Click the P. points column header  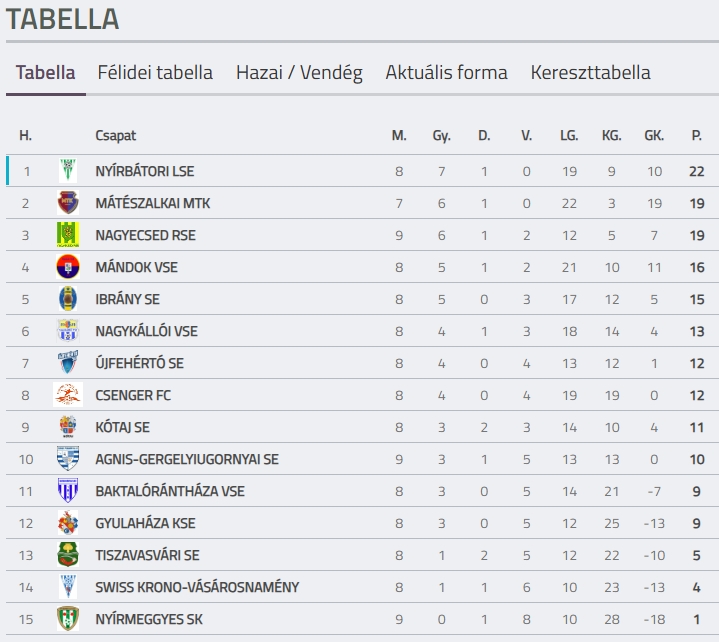(x=696, y=135)
